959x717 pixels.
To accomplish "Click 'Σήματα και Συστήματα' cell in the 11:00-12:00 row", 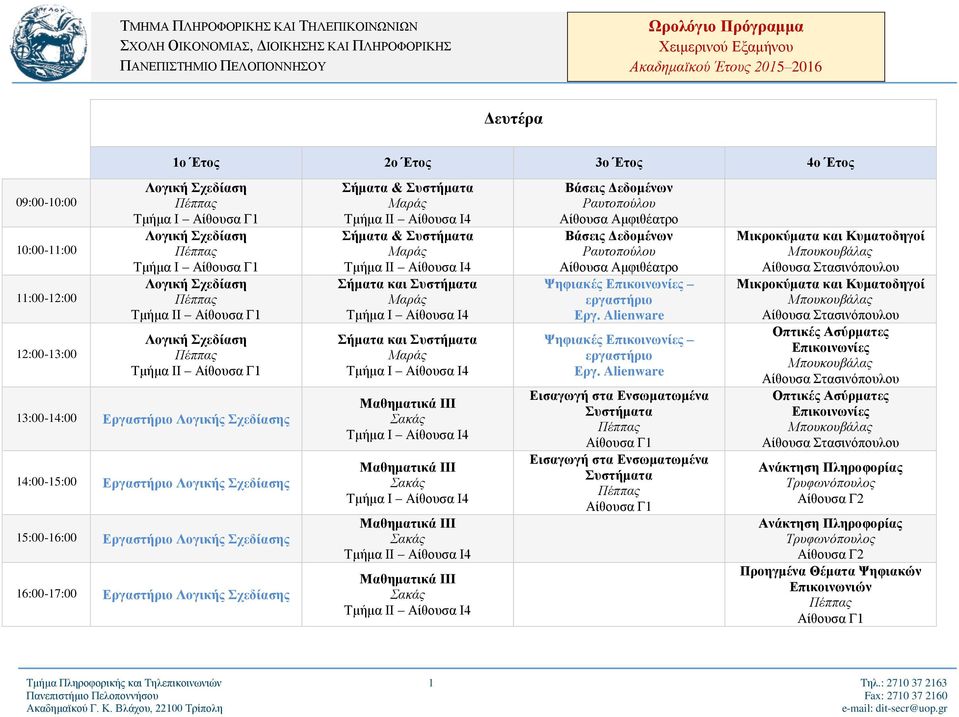I will (x=407, y=299).
